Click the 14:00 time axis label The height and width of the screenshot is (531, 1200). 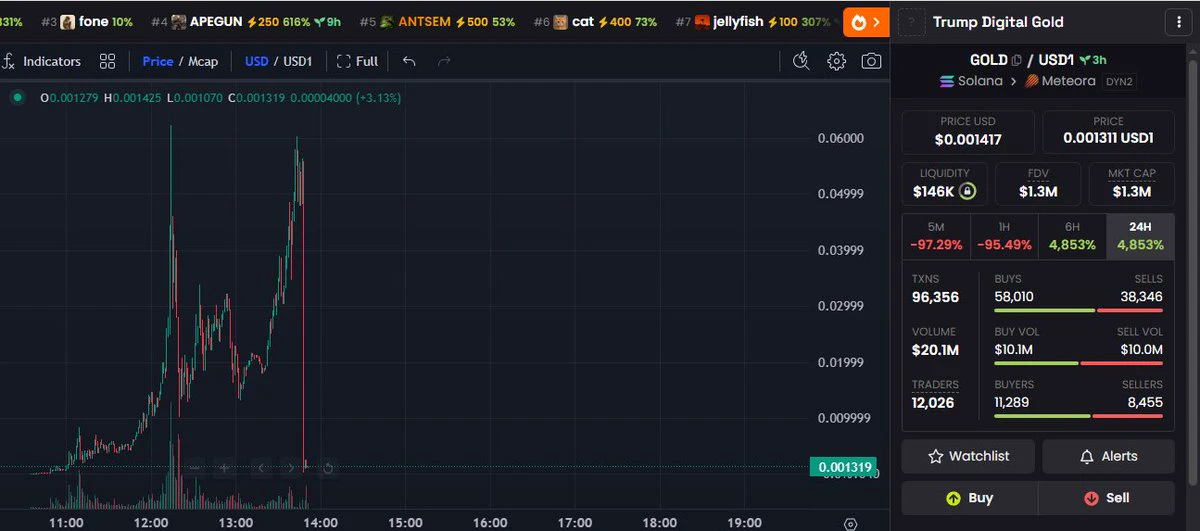click(320, 522)
